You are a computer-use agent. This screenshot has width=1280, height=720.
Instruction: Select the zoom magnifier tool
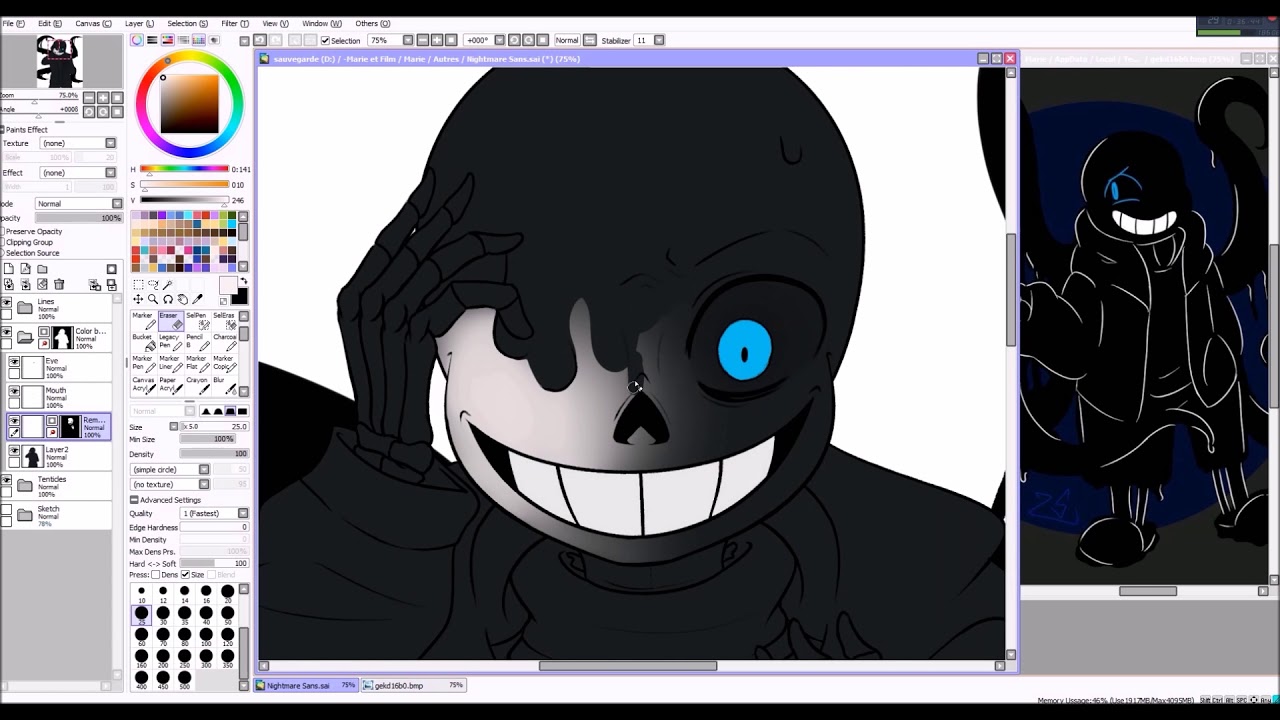click(x=153, y=300)
